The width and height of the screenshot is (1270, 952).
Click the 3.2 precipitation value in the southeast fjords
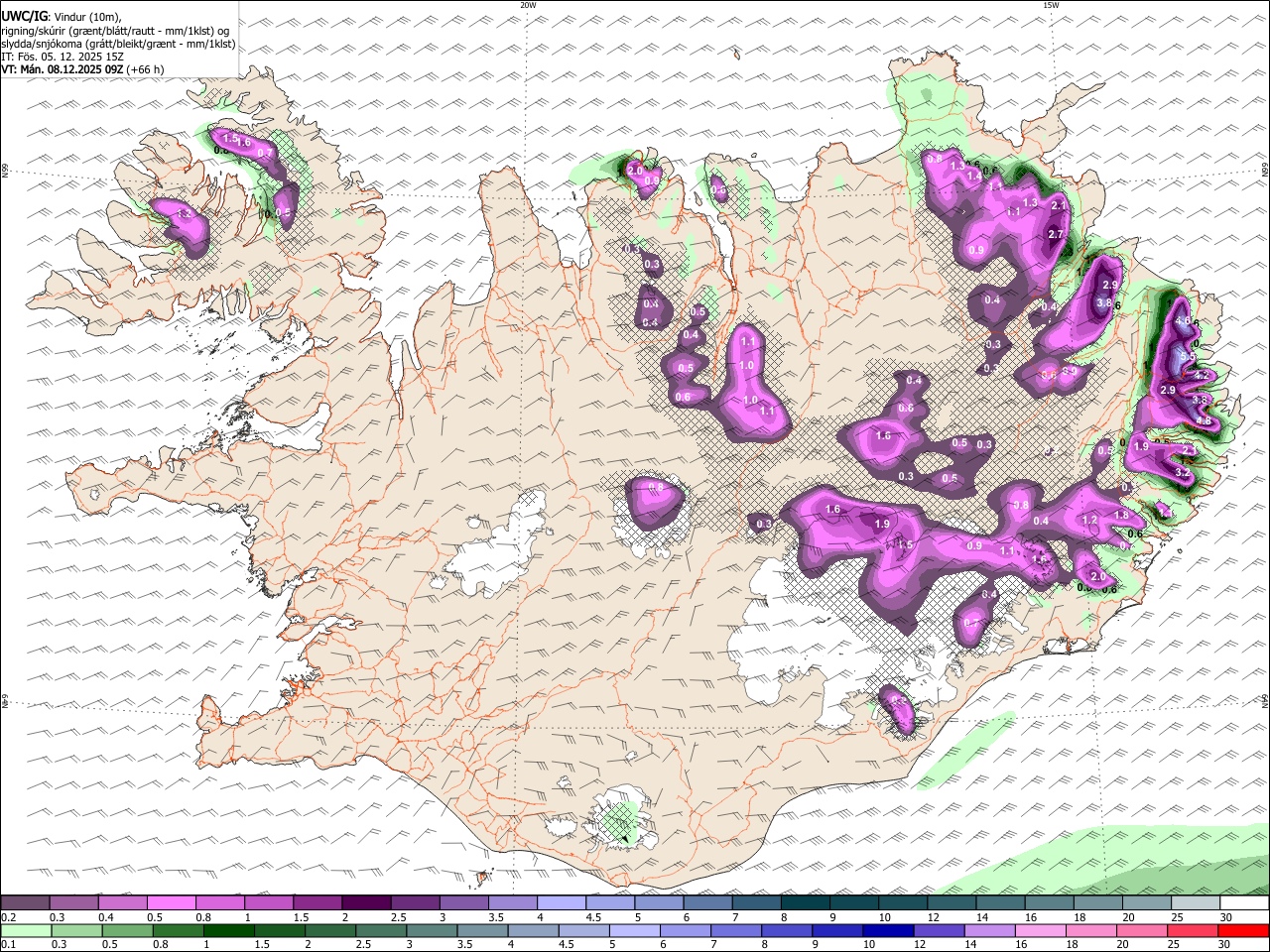(1183, 472)
